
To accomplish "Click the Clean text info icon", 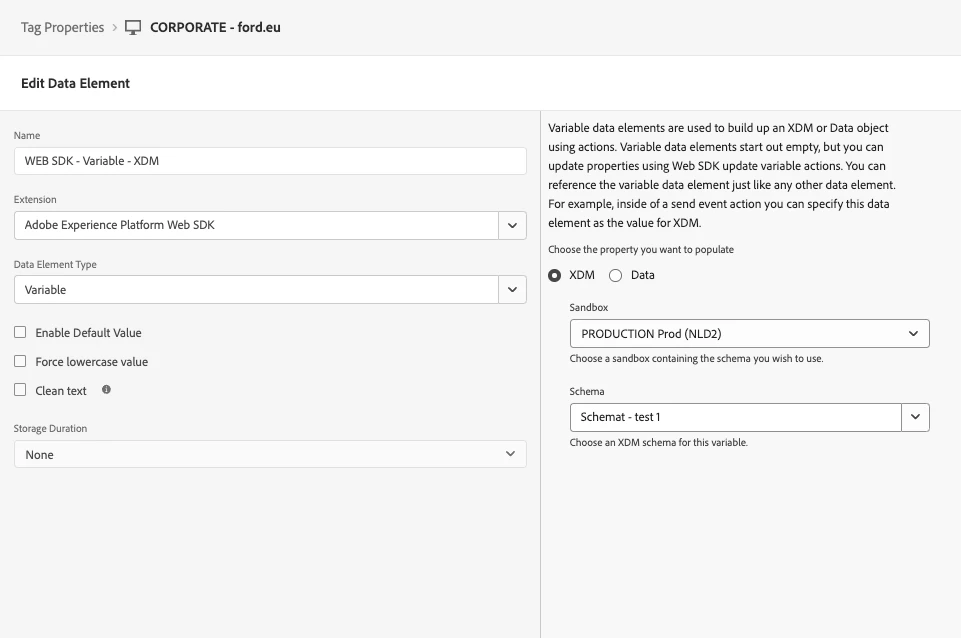I will tap(106, 390).
